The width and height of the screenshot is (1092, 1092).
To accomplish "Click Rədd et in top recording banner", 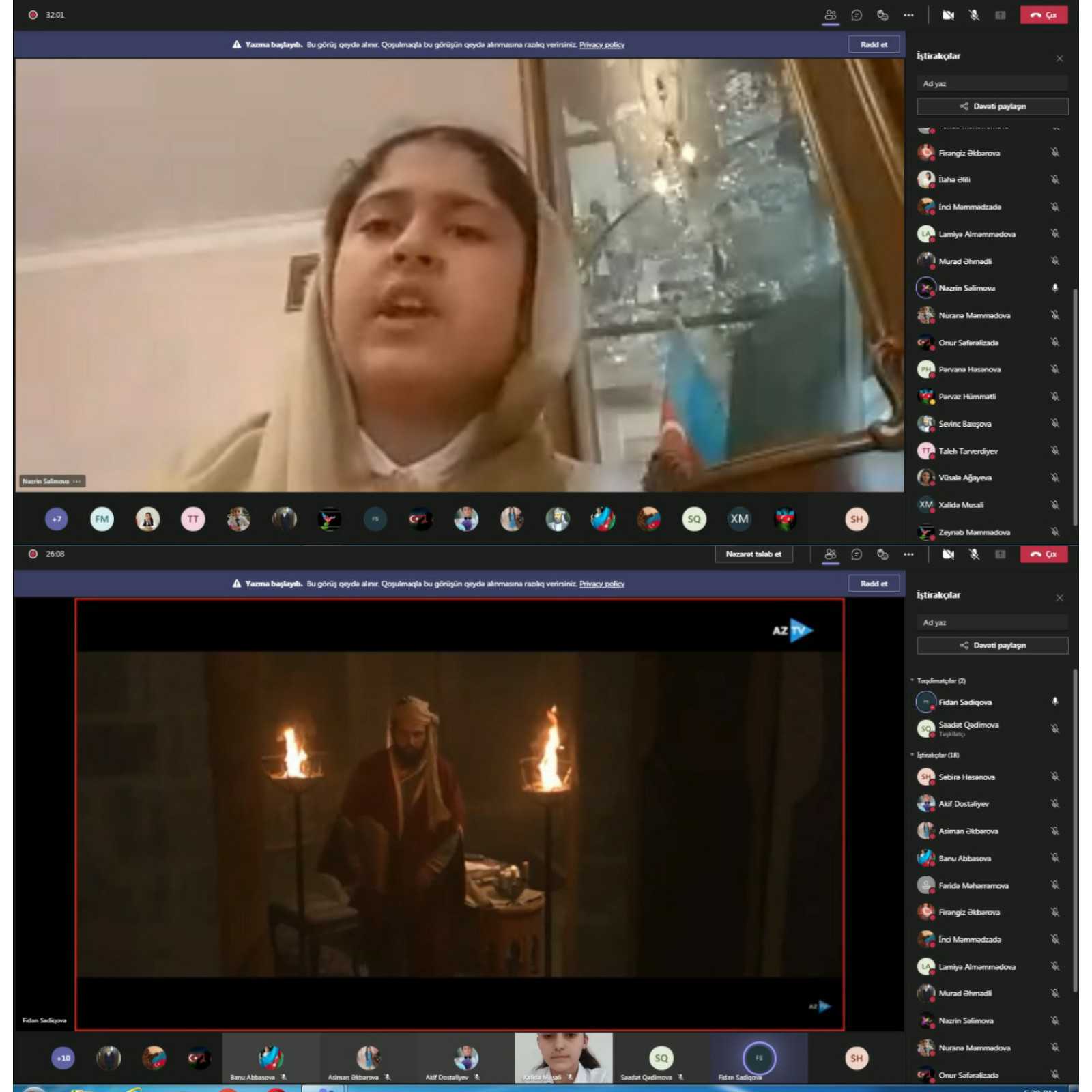I will coord(874,44).
